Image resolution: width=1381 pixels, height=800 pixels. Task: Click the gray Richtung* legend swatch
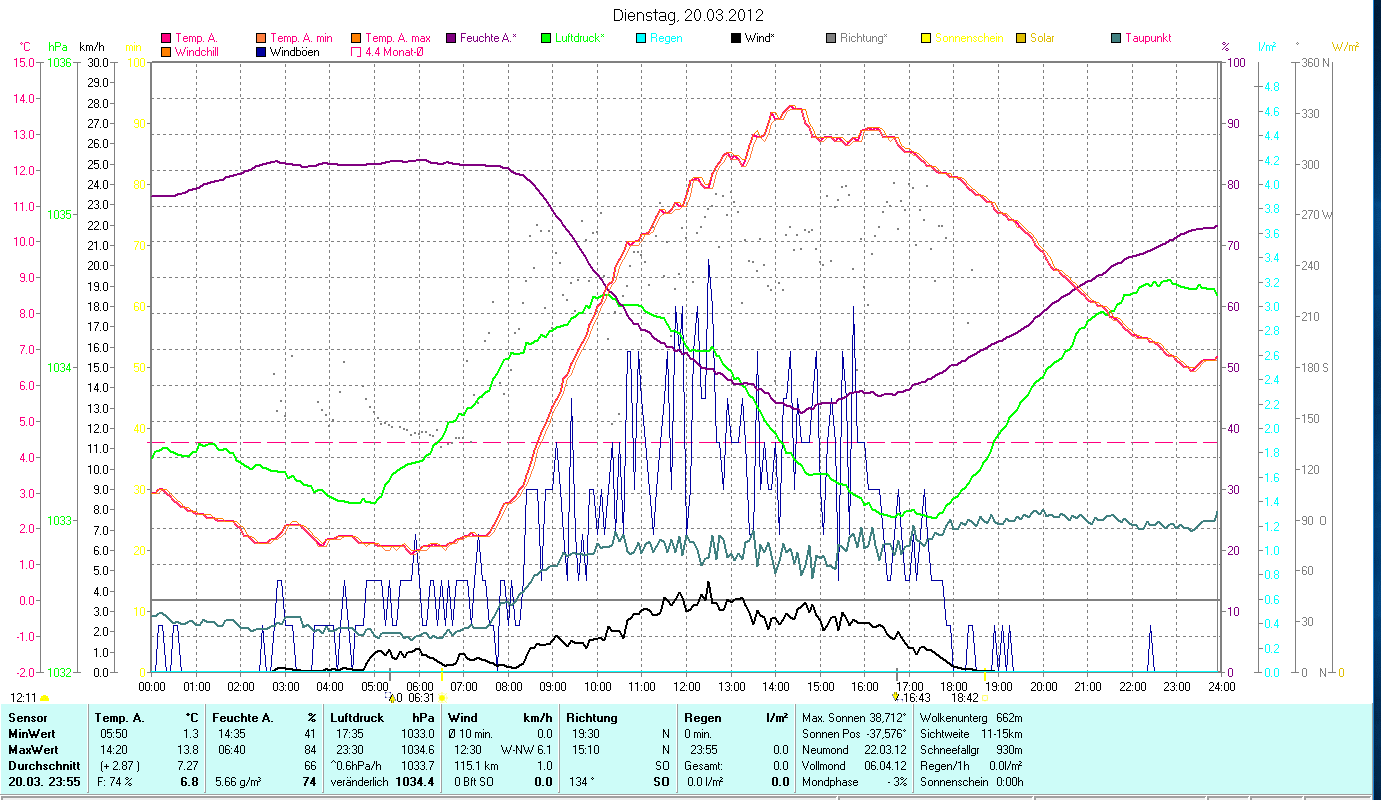[x=831, y=38]
